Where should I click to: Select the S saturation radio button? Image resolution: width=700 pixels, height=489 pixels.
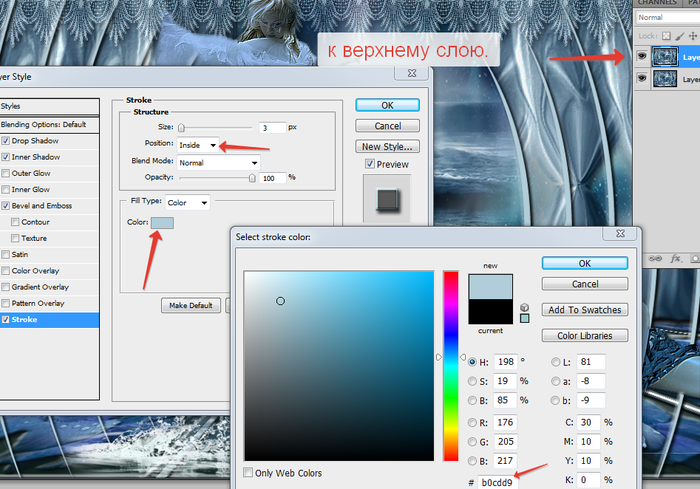point(472,381)
